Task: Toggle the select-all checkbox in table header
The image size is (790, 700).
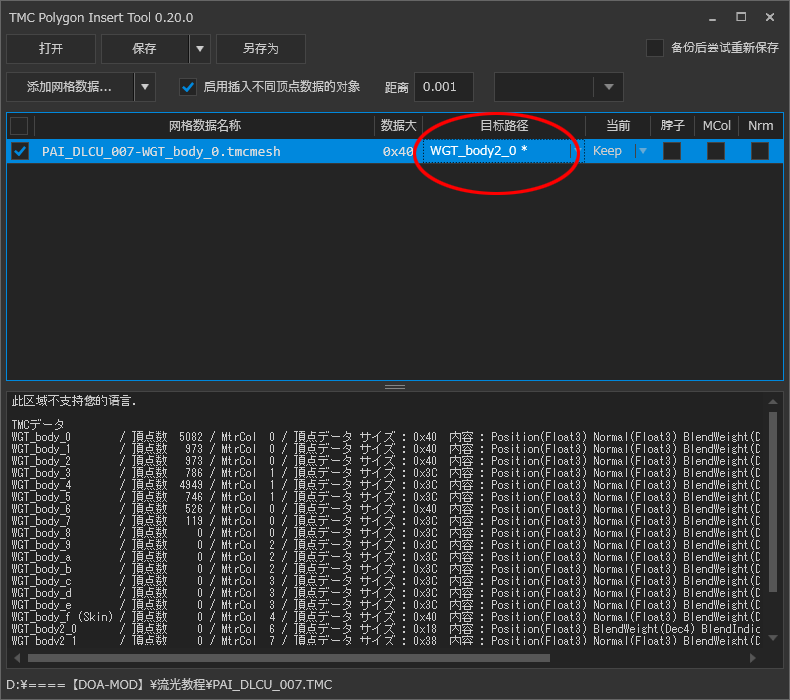Action: point(19,125)
